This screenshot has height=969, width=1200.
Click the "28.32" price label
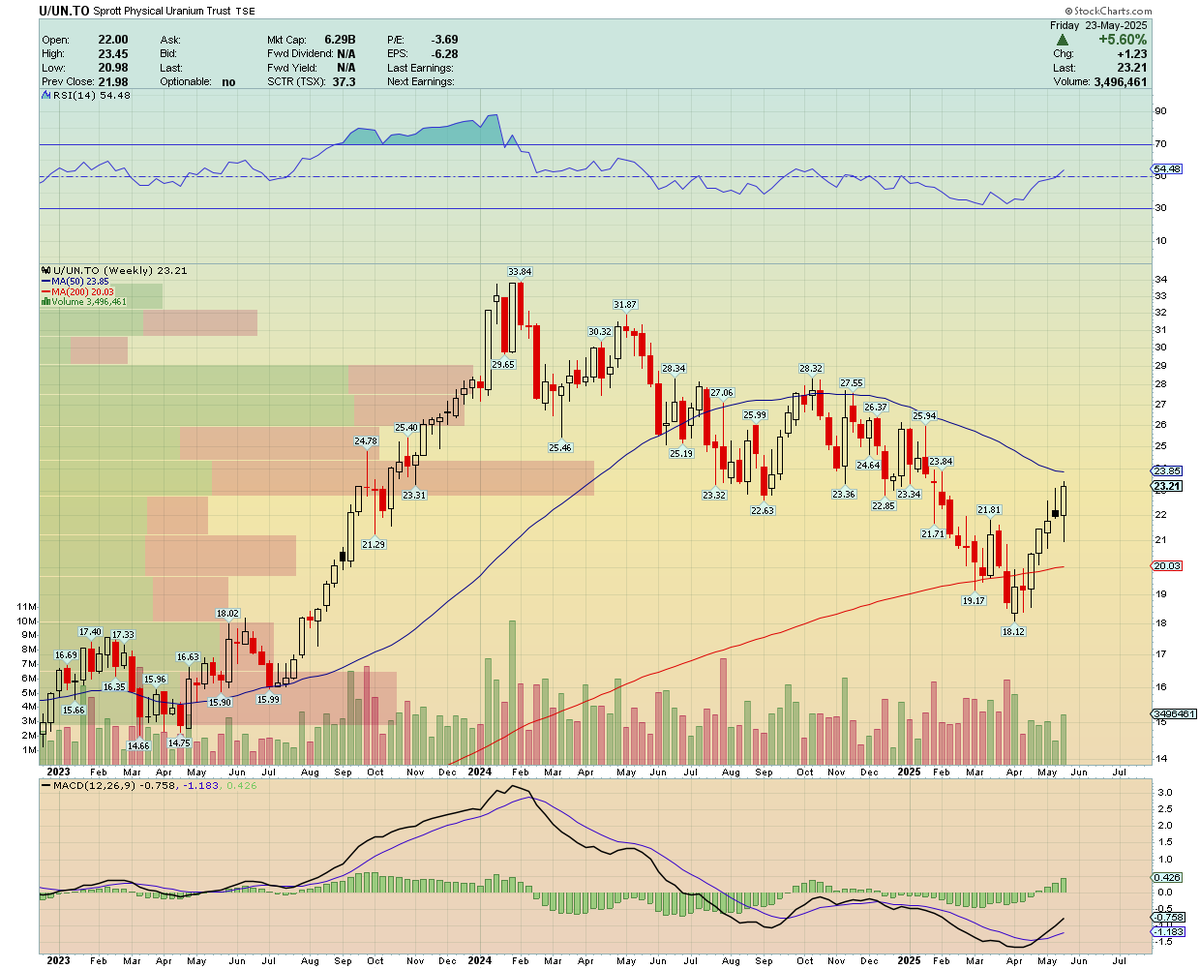pyautogui.click(x=810, y=368)
